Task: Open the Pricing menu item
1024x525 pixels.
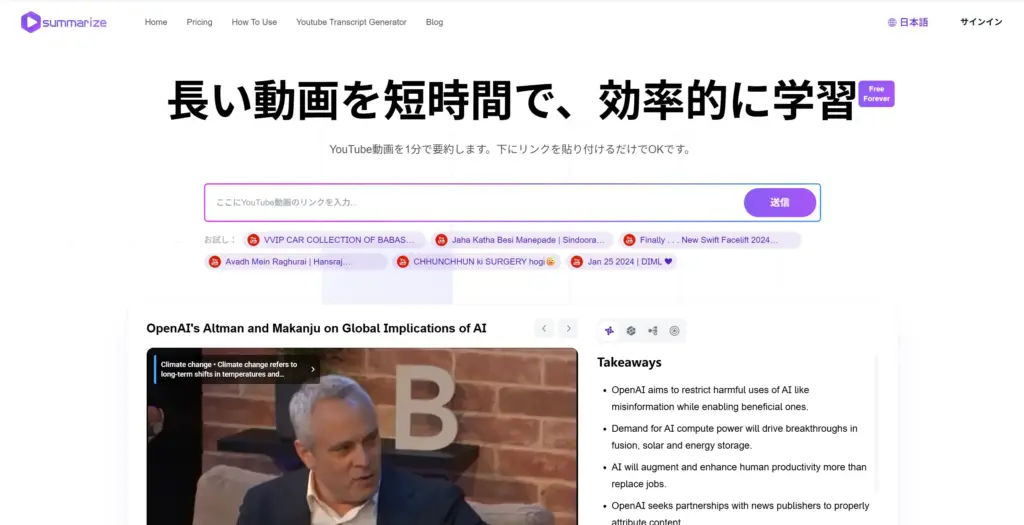Action: (199, 22)
